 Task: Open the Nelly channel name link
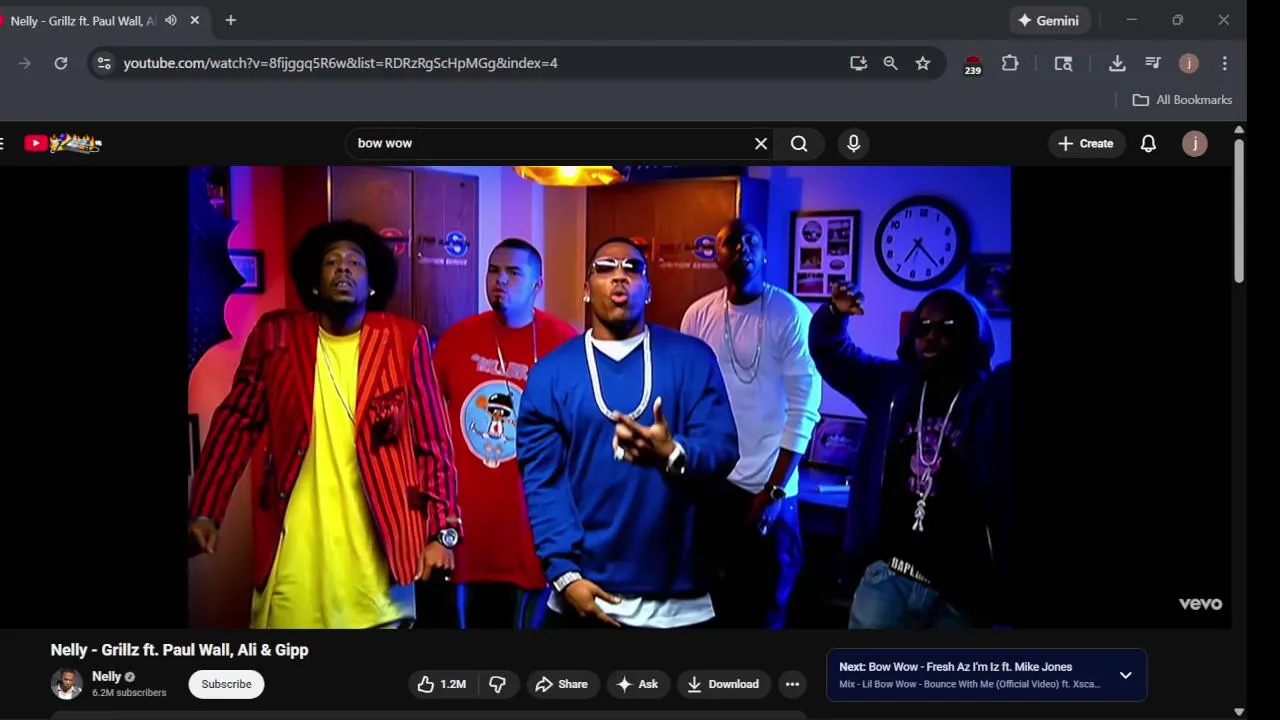(x=106, y=677)
